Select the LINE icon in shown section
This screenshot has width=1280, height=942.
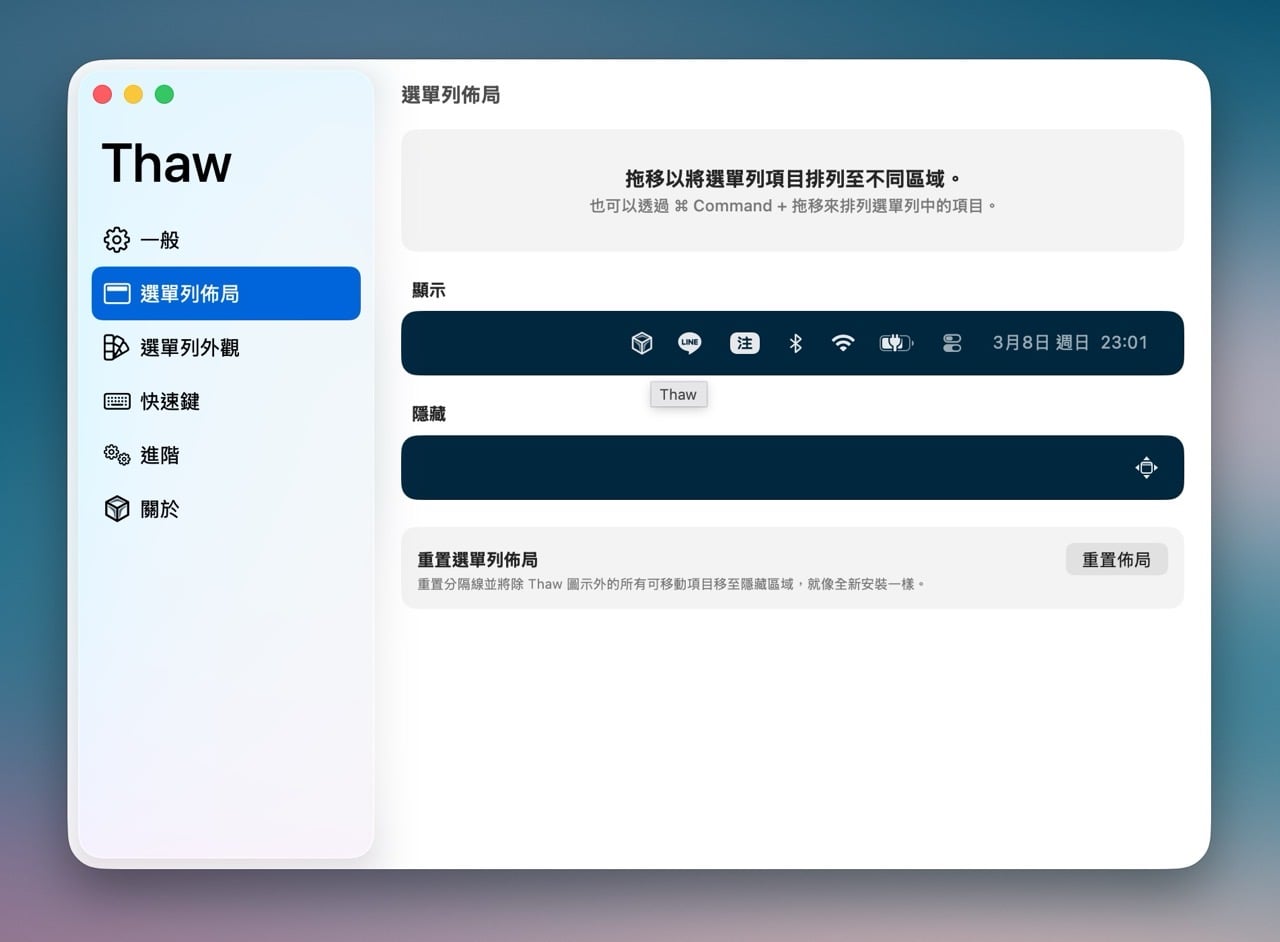[690, 343]
